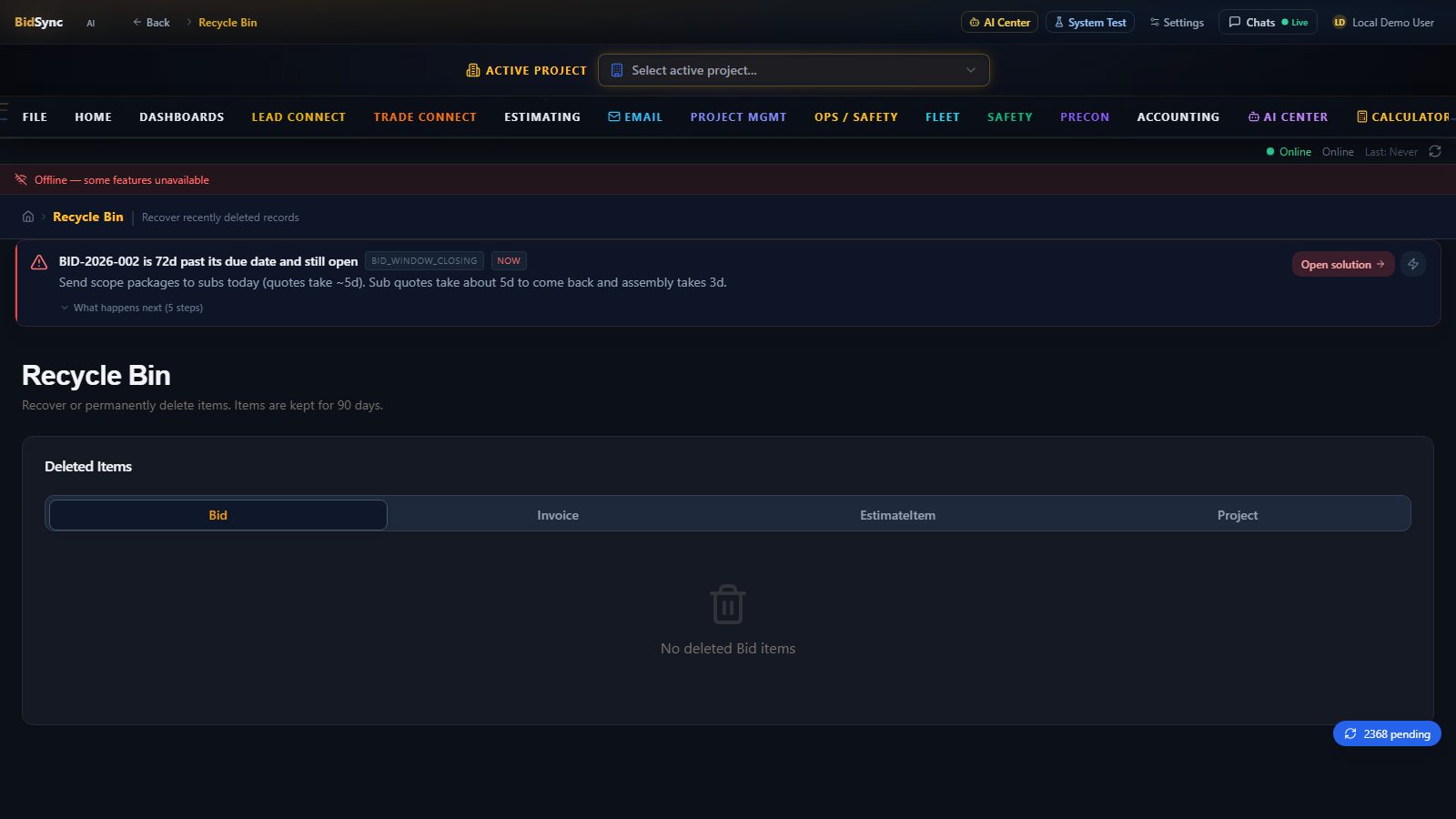
Task: Open the FILE menu
Action: tap(35, 116)
